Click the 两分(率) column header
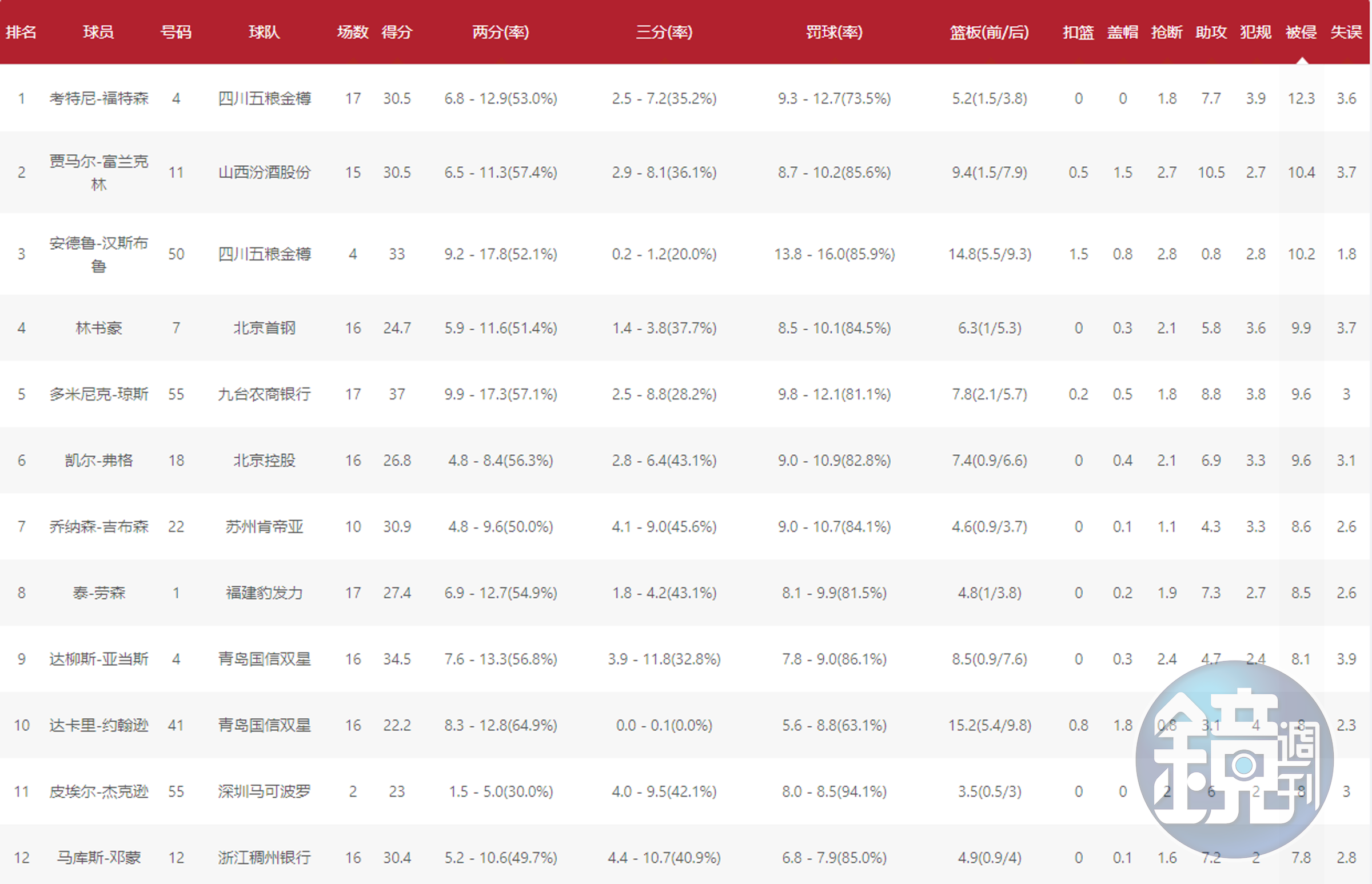The image size is (1372, 884). click(501, 32)
